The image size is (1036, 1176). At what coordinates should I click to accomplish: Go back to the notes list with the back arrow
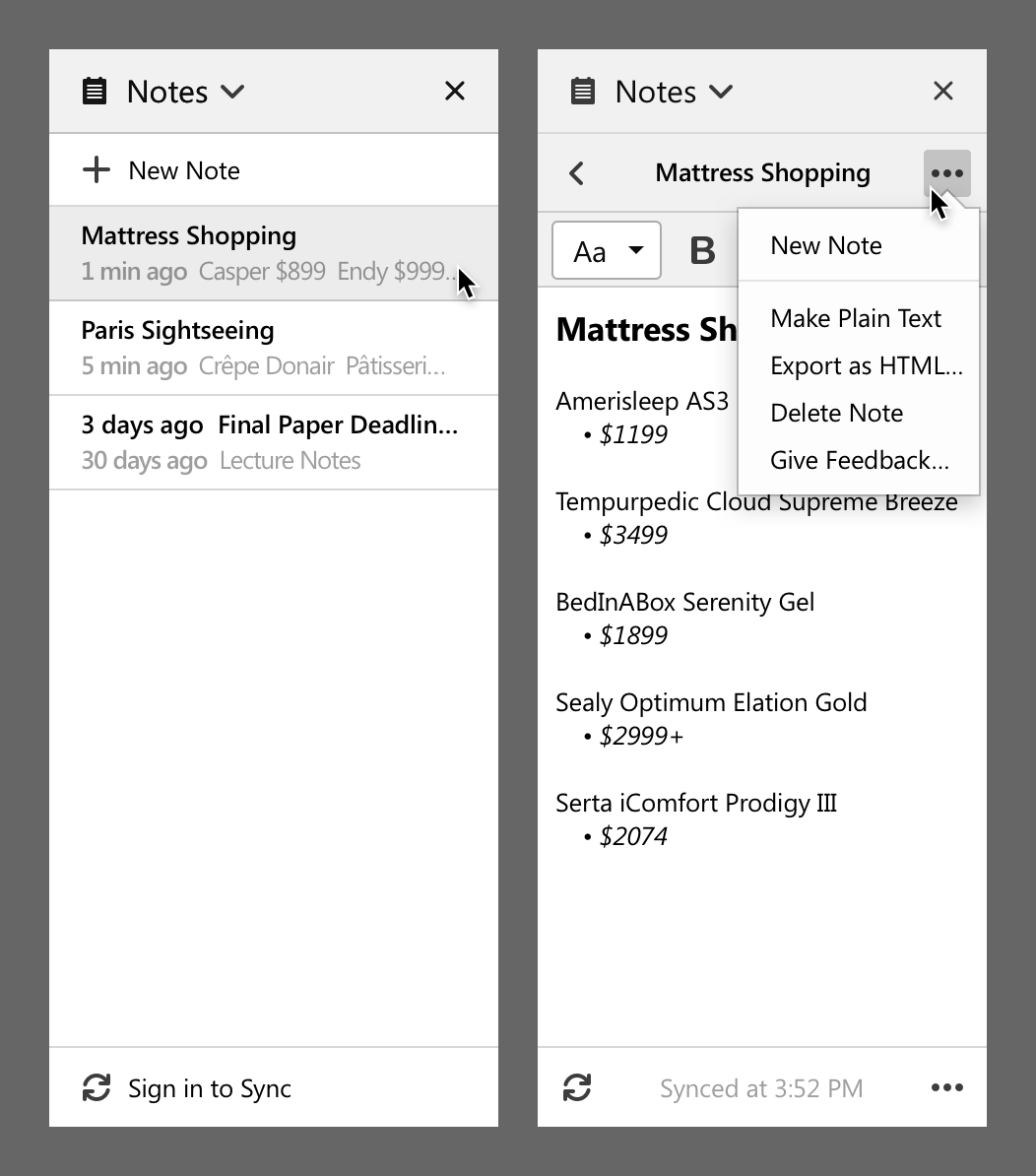click(576, 173)
